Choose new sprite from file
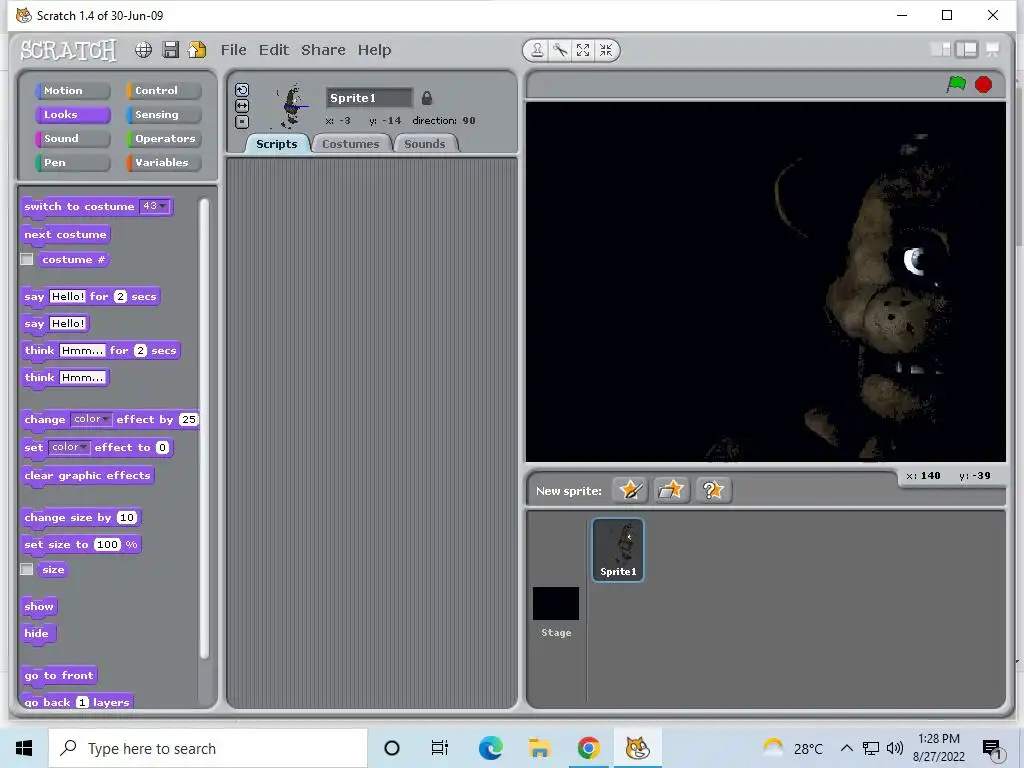The width and height of the screenshot is (1024, 768). pos(671,490)
